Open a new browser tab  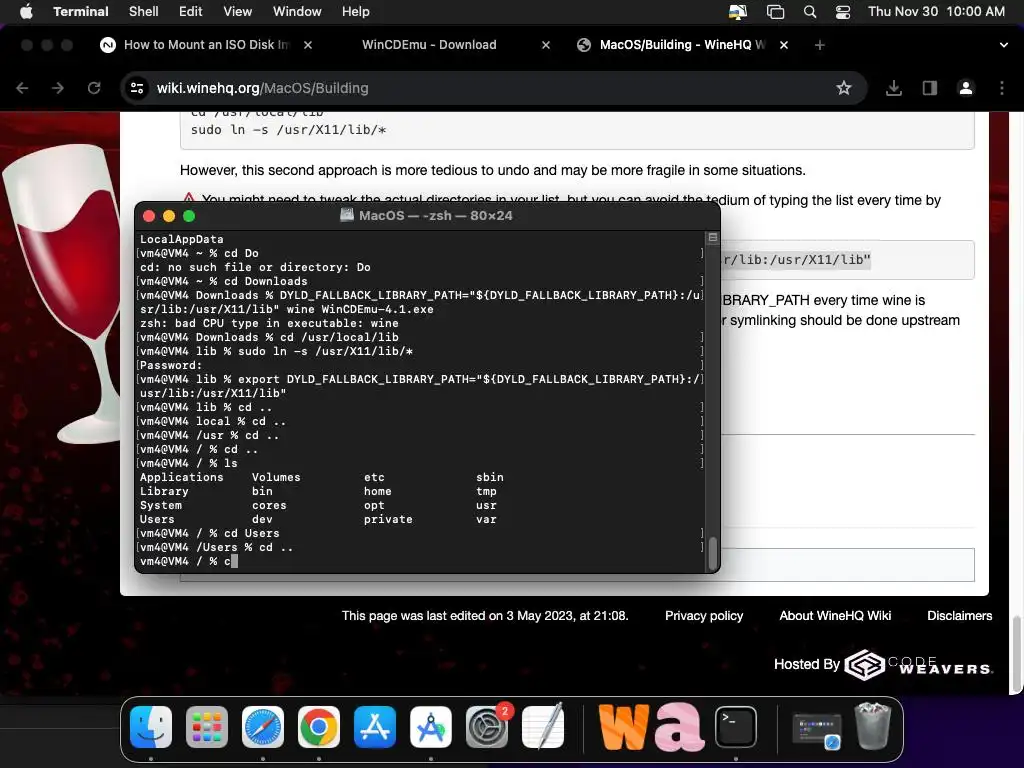click(820, 44)
